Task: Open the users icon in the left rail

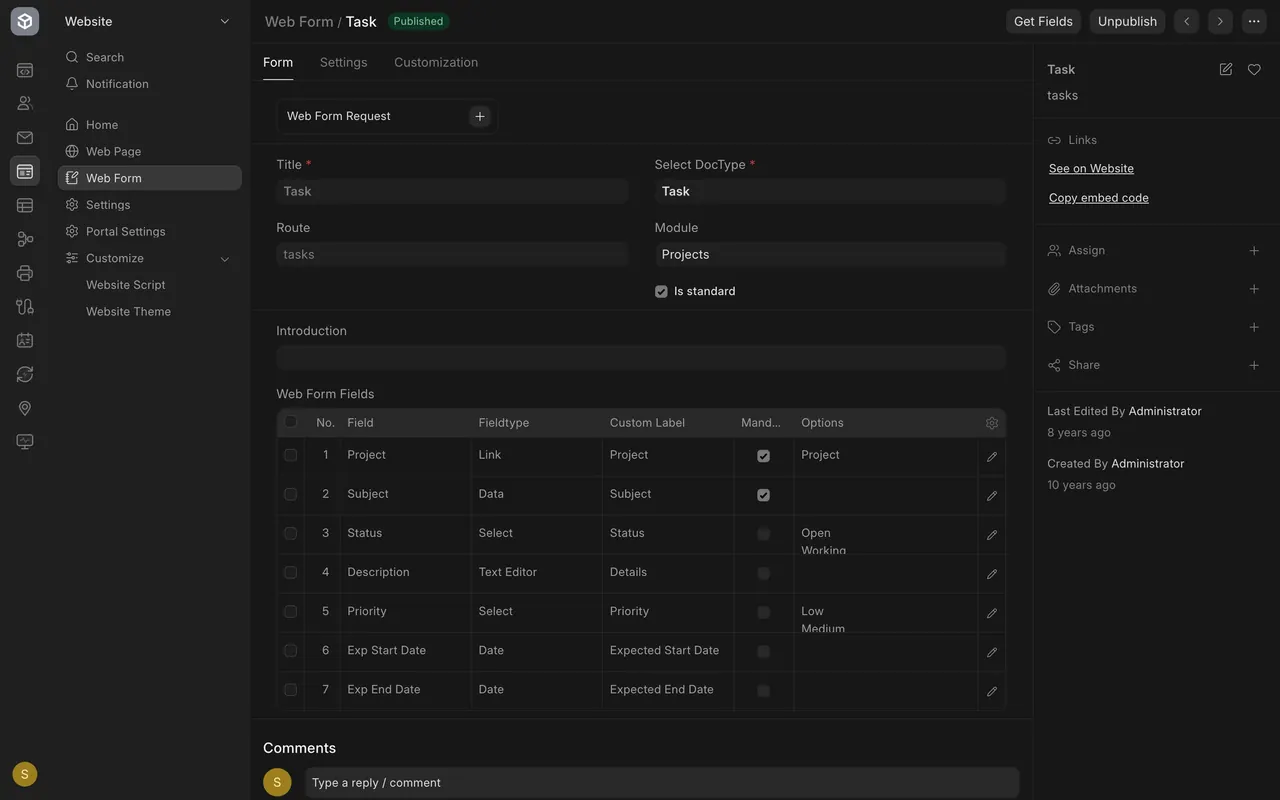Action: (x=25, y=103)
